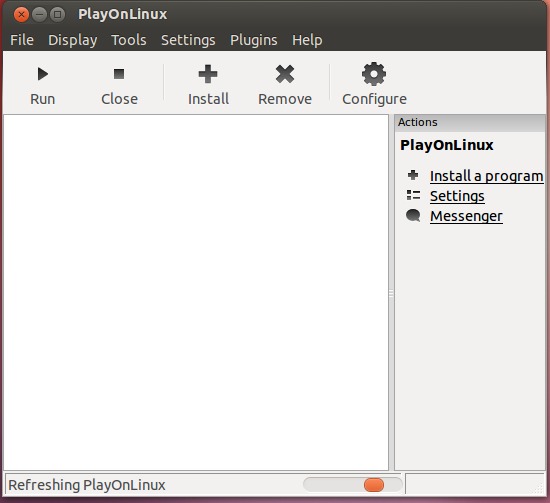This screenshot has height=503, width=550.
Task: Click the speech bubble icon beside Messenger
Action: 413,215
